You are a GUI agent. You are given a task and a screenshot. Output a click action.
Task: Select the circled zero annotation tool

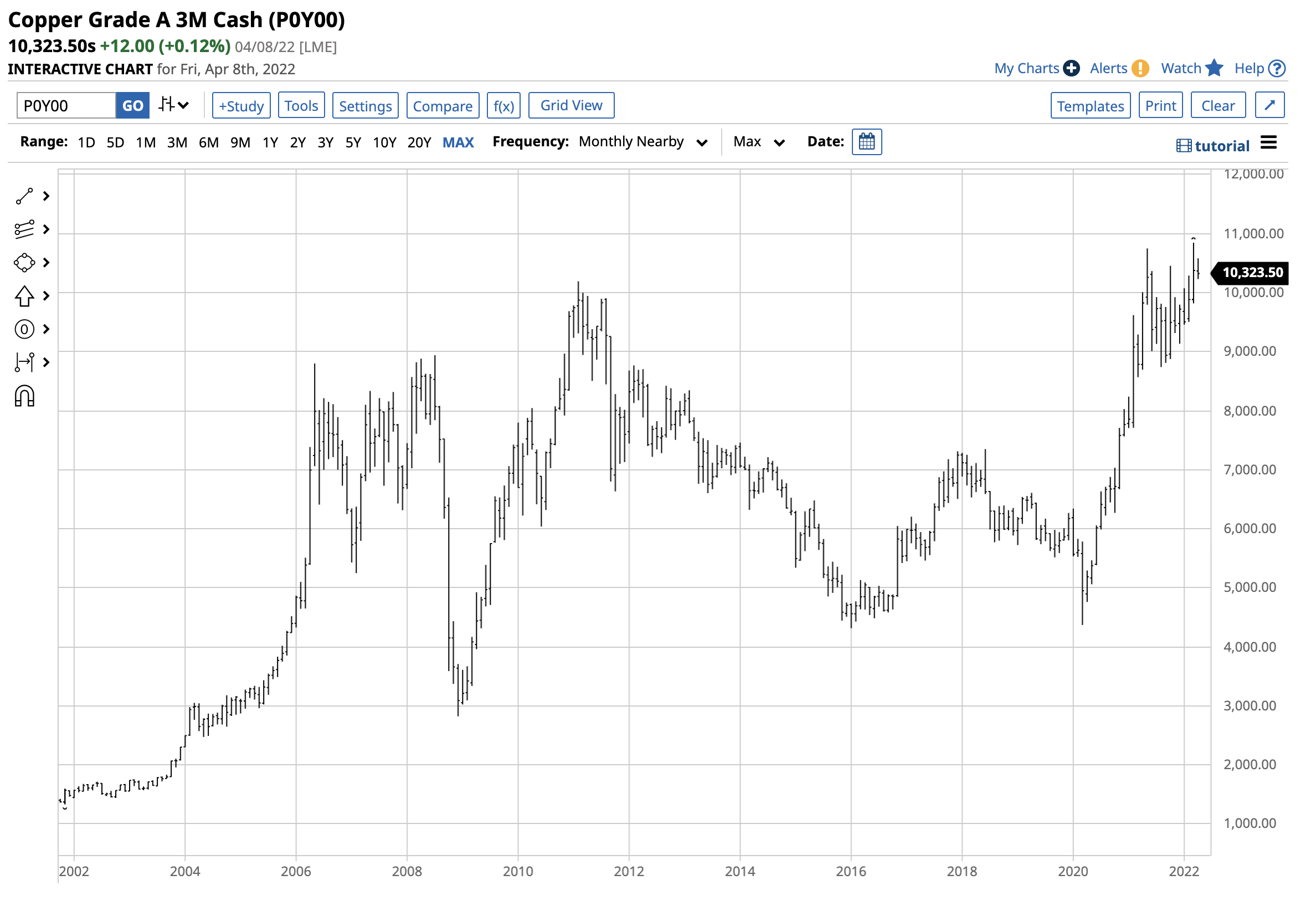point(24,330)
